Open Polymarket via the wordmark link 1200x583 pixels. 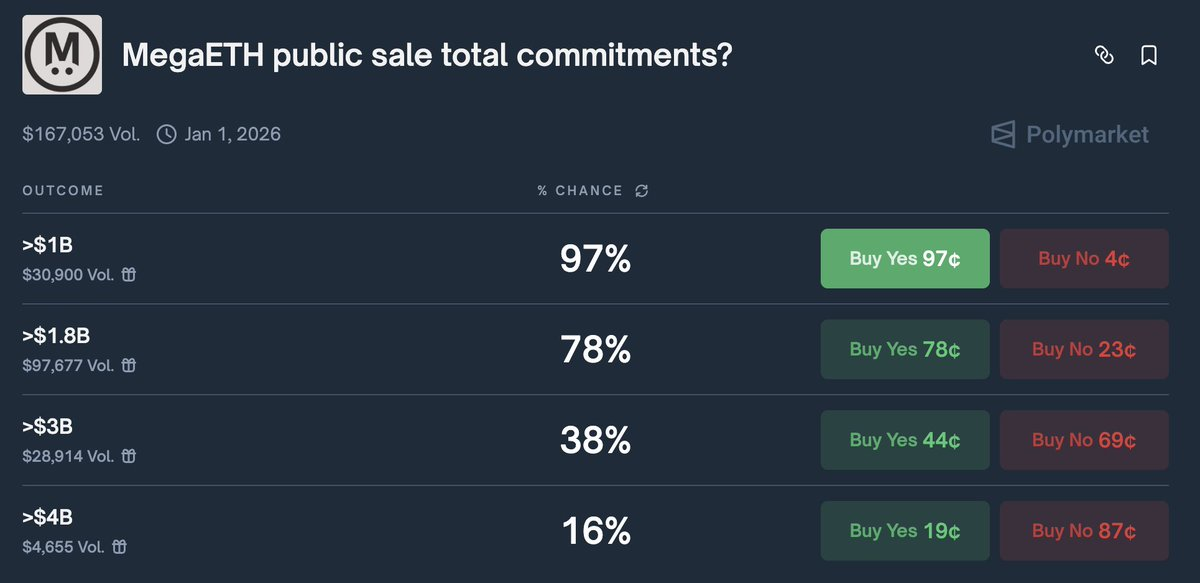pos(1086,134)
